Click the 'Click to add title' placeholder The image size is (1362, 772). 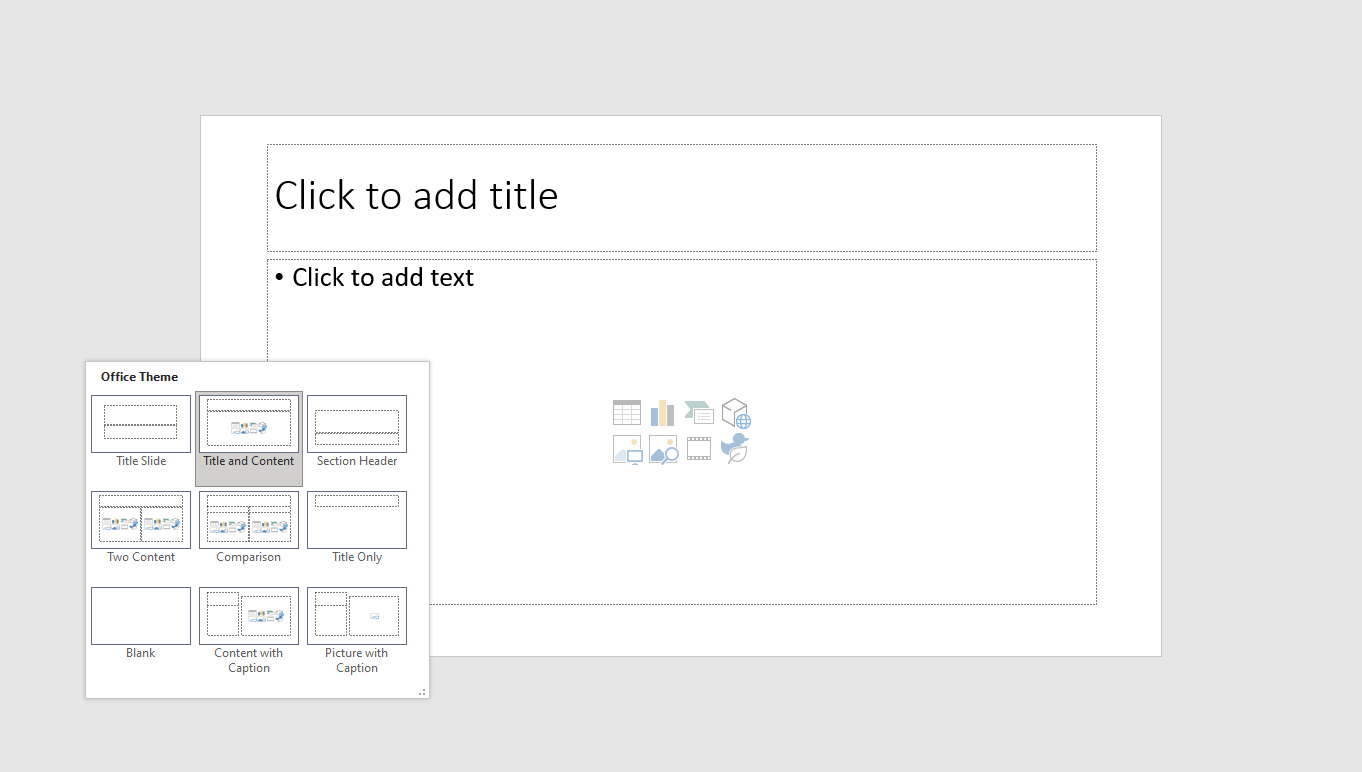(x=682, y=197)
